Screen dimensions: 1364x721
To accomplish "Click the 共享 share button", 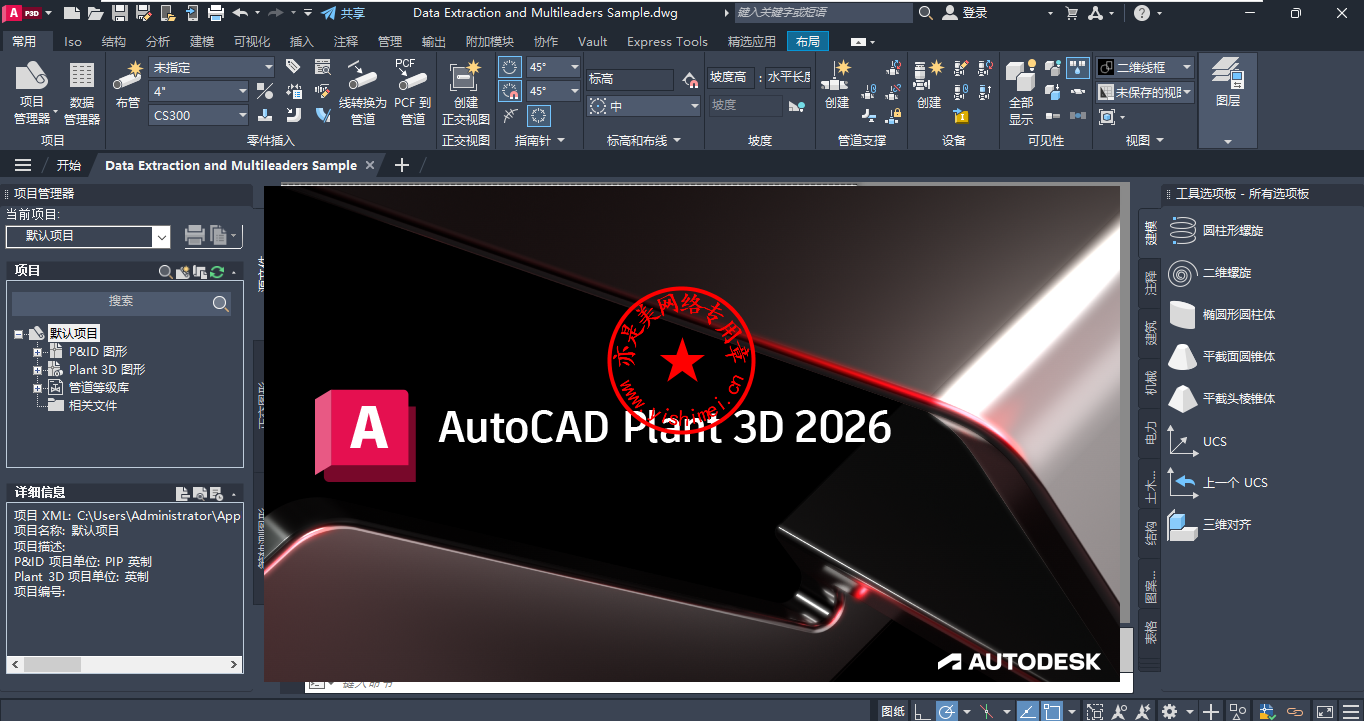I will [343, 13].
